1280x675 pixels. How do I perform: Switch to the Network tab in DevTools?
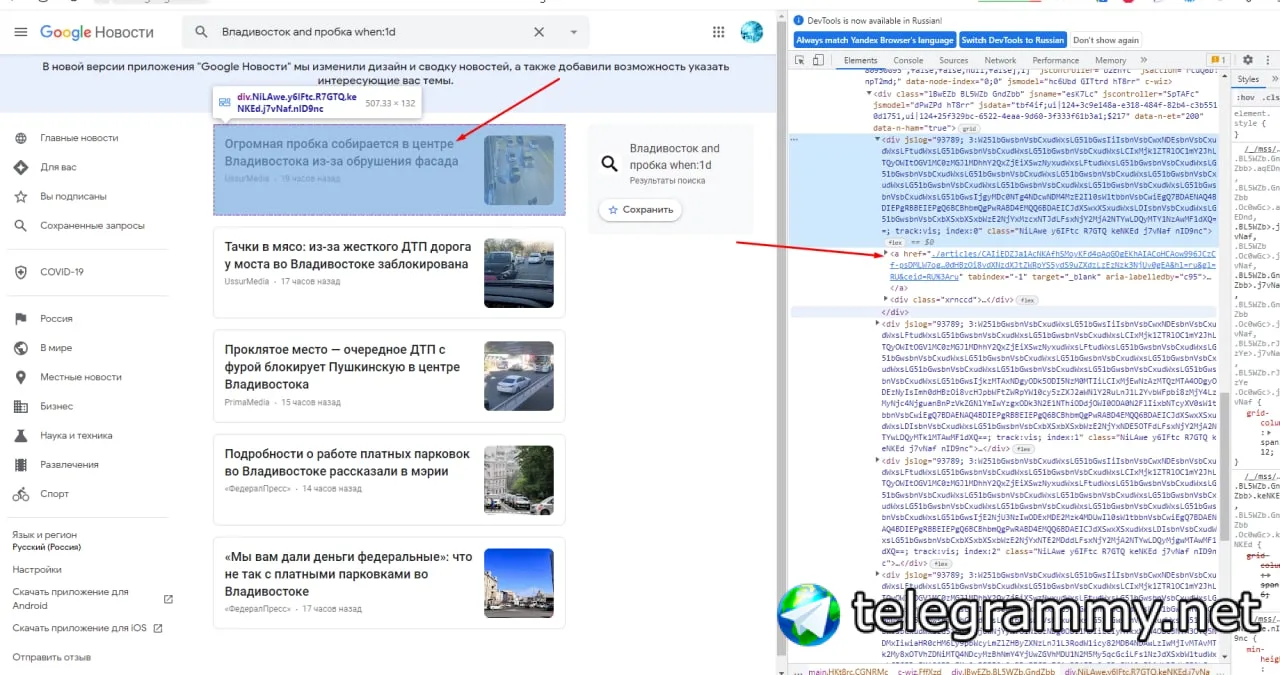[x=1000, y=60]
